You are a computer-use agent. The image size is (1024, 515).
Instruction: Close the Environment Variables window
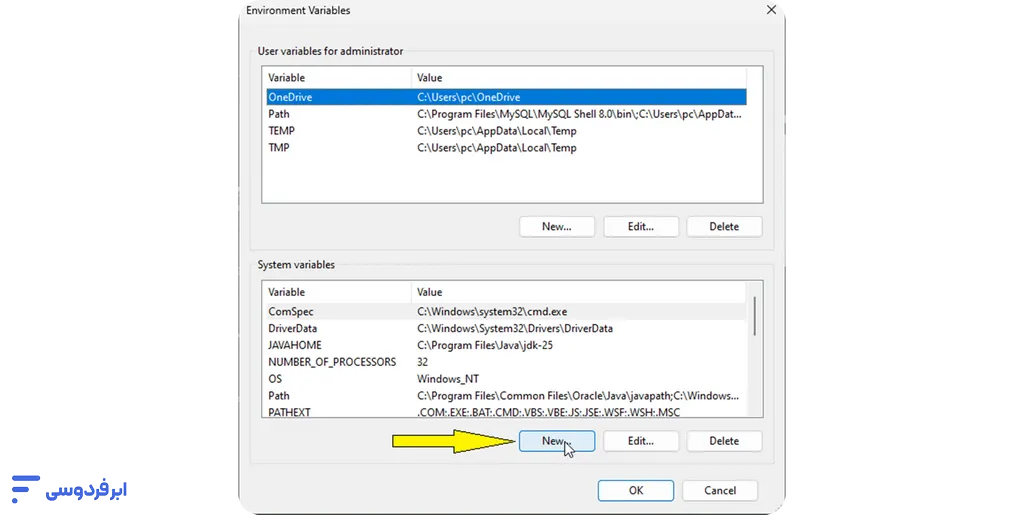coord(771,10)
